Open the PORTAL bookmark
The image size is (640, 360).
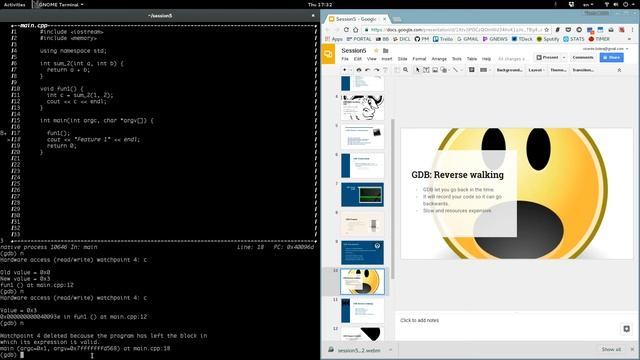pyautogui.click(x=359, y=39)
